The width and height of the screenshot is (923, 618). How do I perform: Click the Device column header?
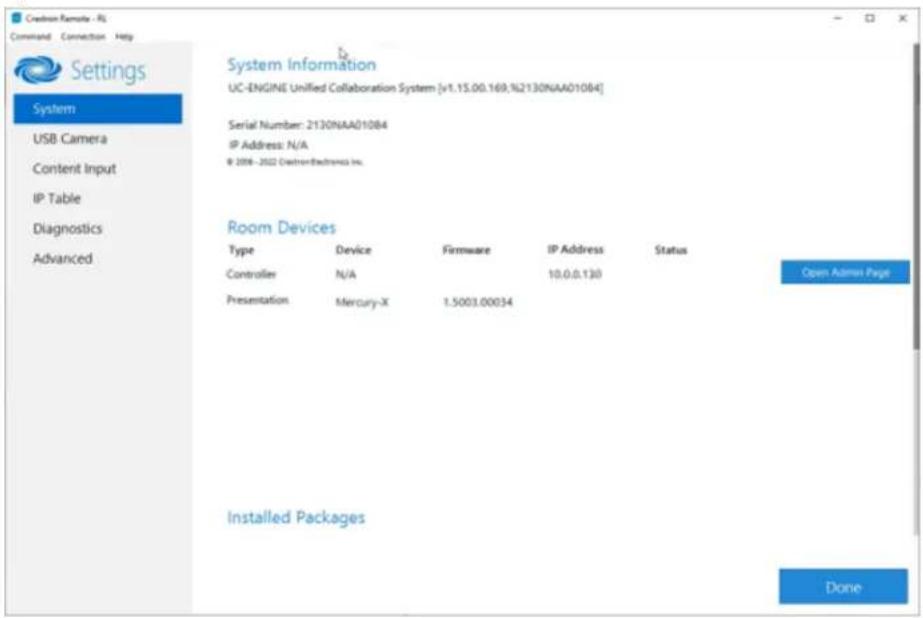point(353,250)
